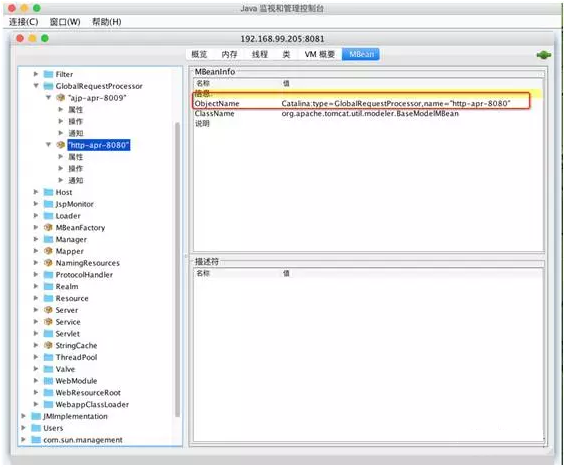Collapse the GlobalRequestProcessor node
The height and width of the screenshot is (470, 564).
(36, 86)
